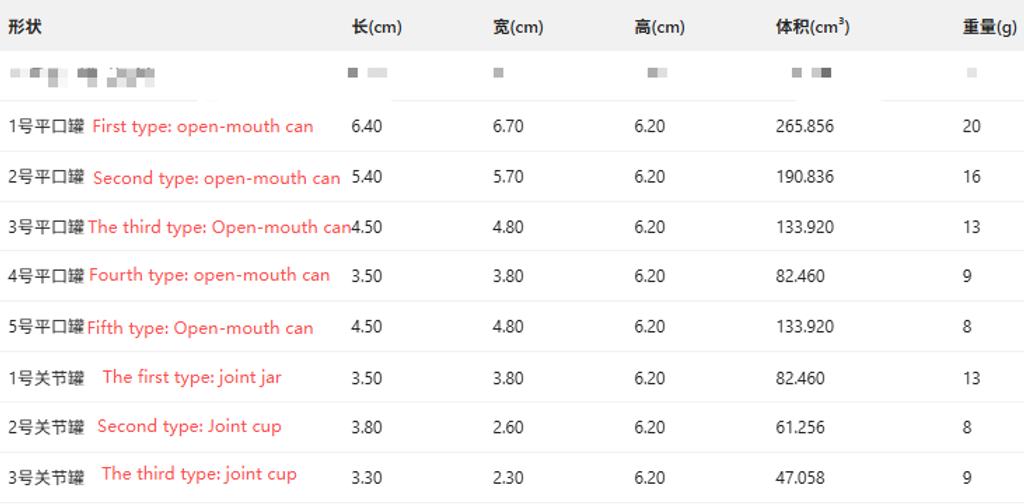
Task: Click the 形状 column header
Action: [x=25, y=27]
